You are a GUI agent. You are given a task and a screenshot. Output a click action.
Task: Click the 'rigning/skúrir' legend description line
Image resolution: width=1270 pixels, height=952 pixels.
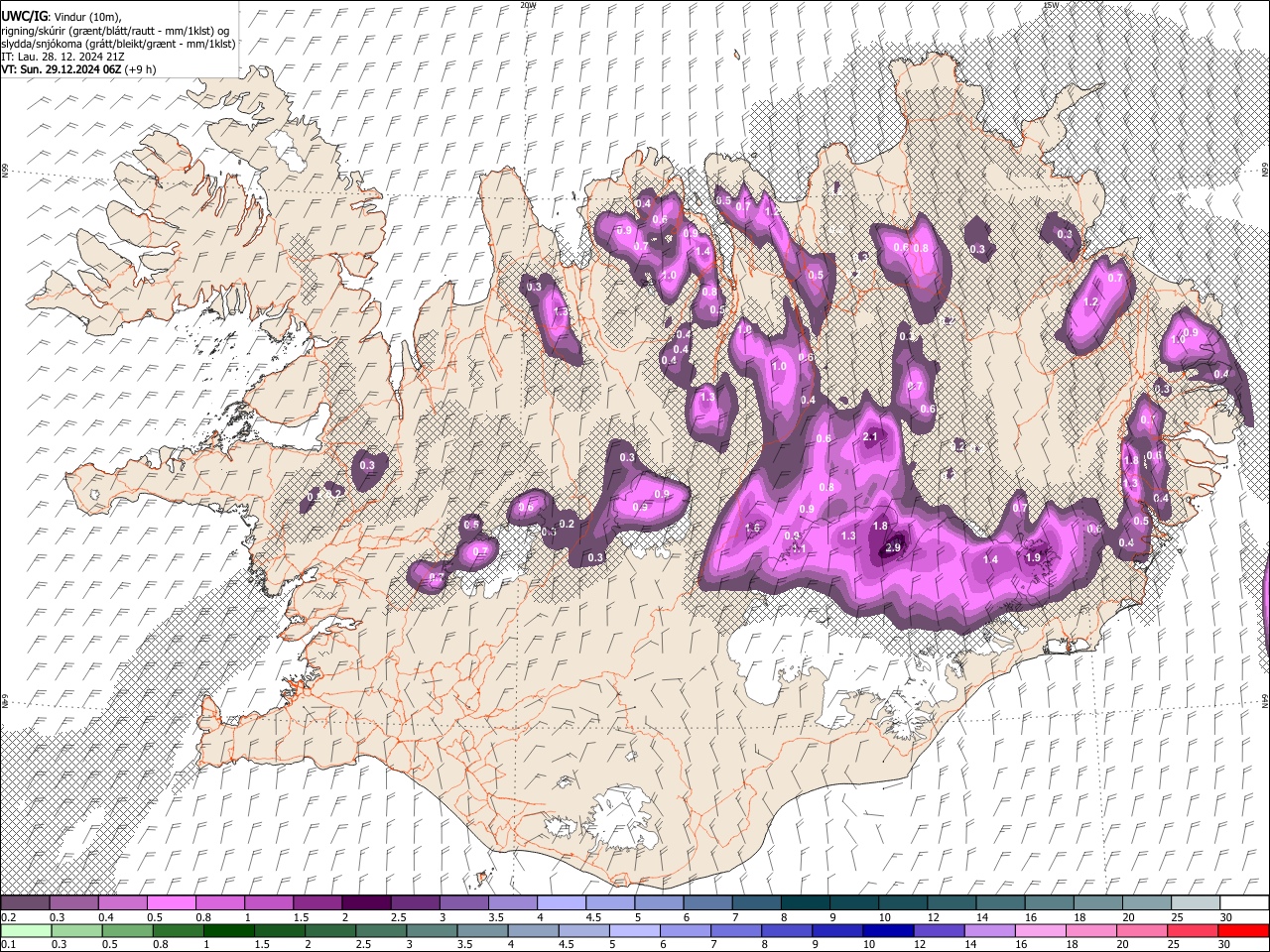(115, 31)
